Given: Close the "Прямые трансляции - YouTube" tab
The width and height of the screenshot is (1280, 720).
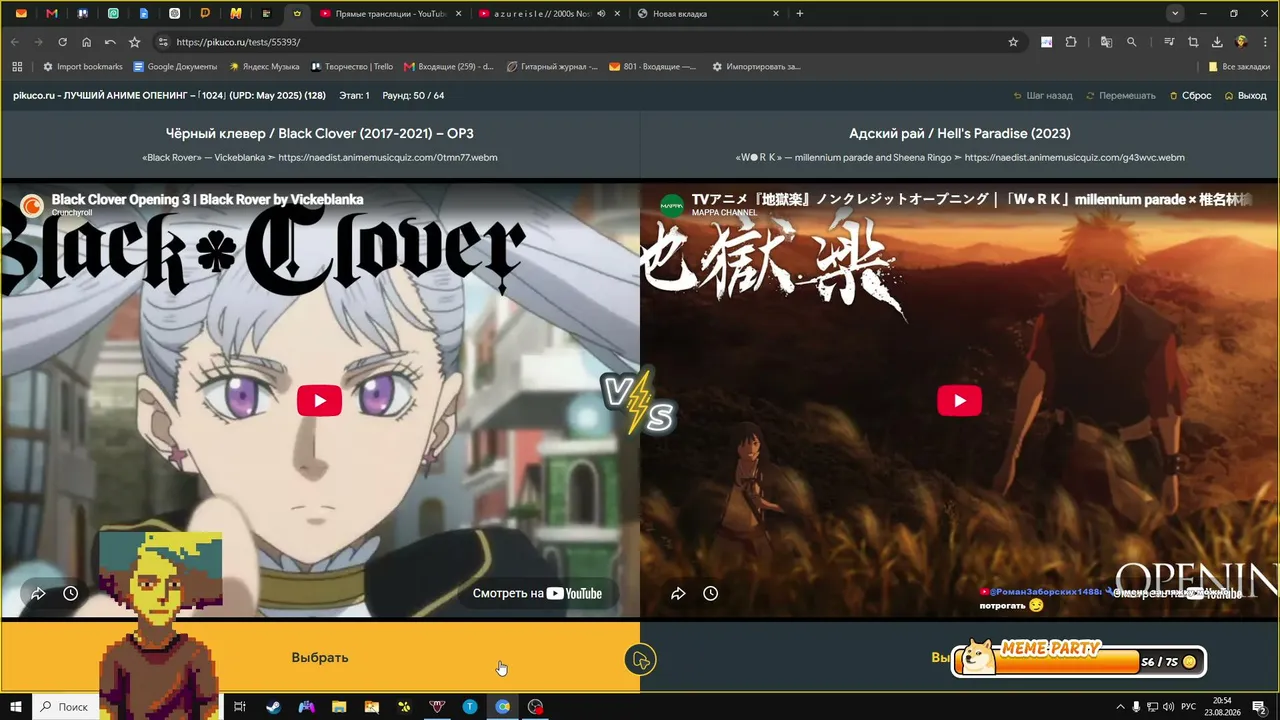Looking at the screenshot, I should pyautogui.click(x=458, y=14).
